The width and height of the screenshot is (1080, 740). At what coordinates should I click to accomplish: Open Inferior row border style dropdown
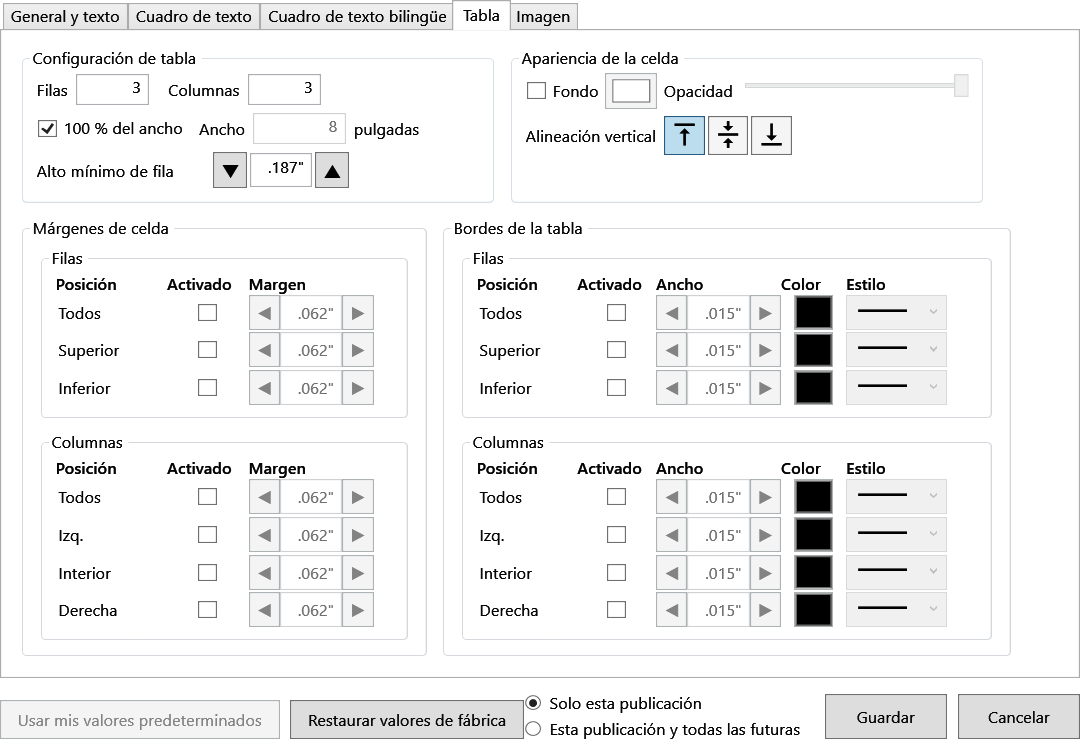(896, 388)
